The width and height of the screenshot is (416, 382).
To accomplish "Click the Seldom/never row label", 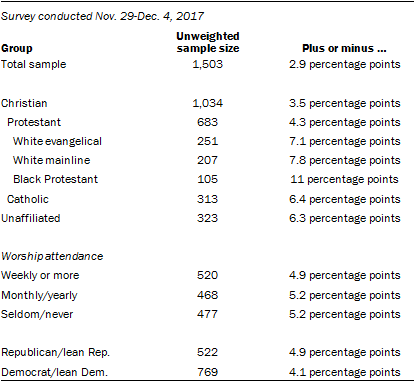I will click(x=37, y=314).
